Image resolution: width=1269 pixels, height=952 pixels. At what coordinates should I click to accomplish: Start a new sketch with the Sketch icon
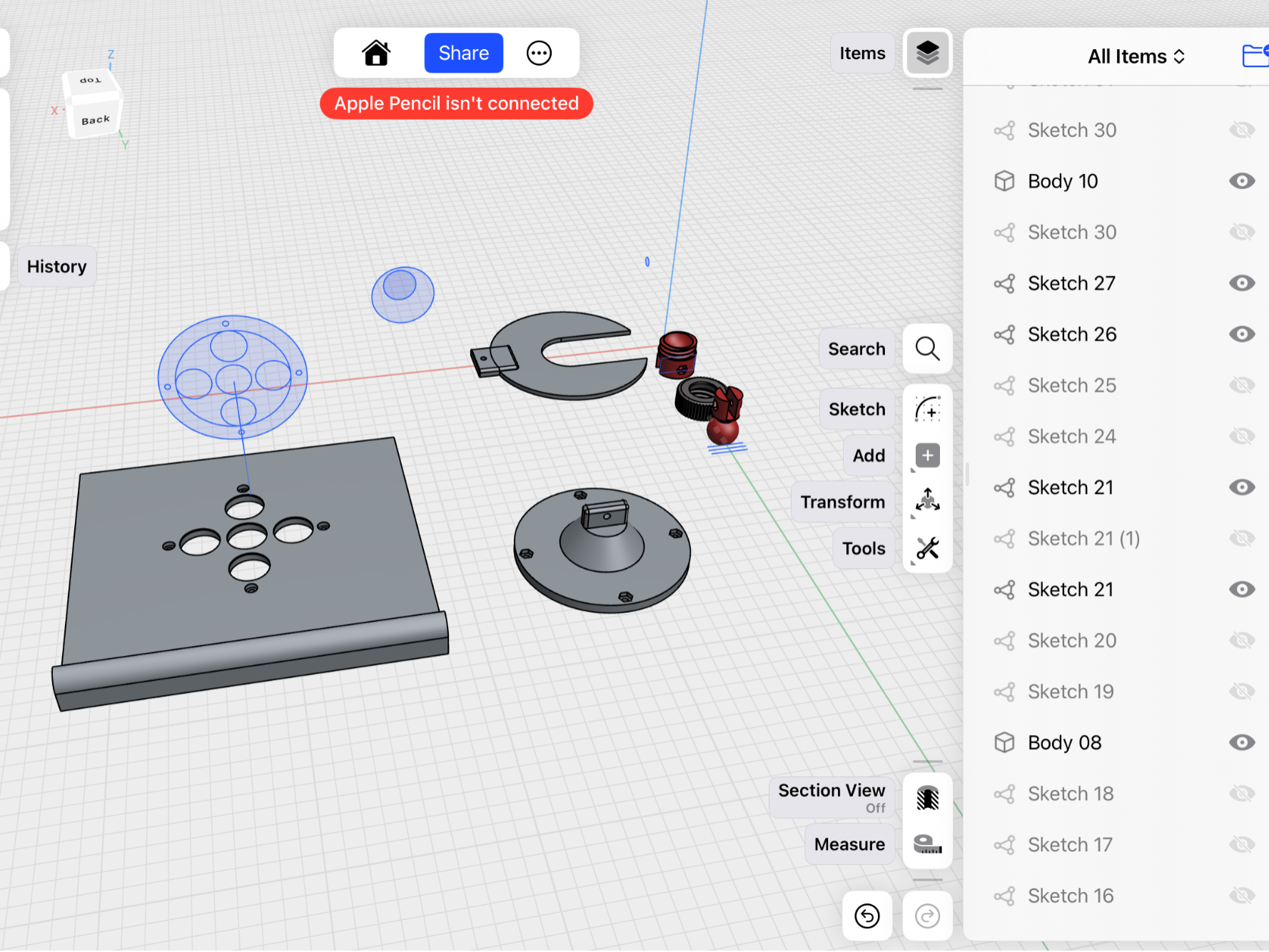927,410
